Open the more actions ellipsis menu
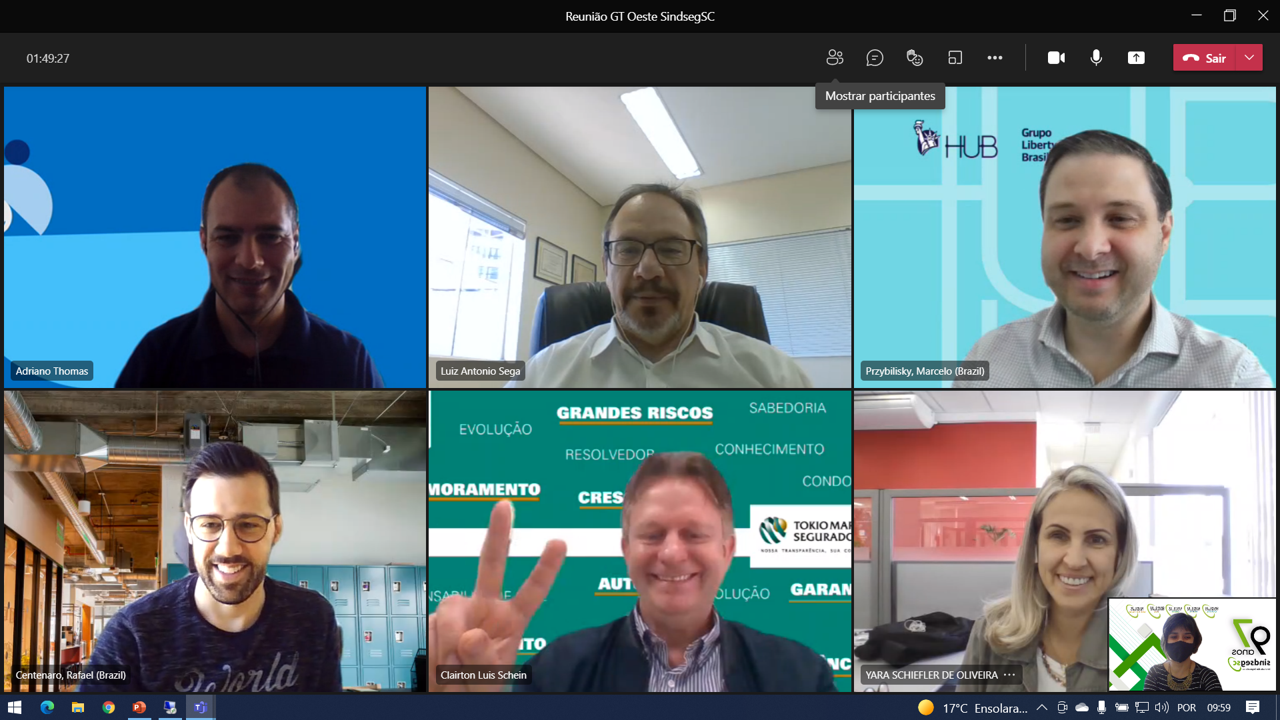The image size is (1280, 720). click(x=994, y=58)
